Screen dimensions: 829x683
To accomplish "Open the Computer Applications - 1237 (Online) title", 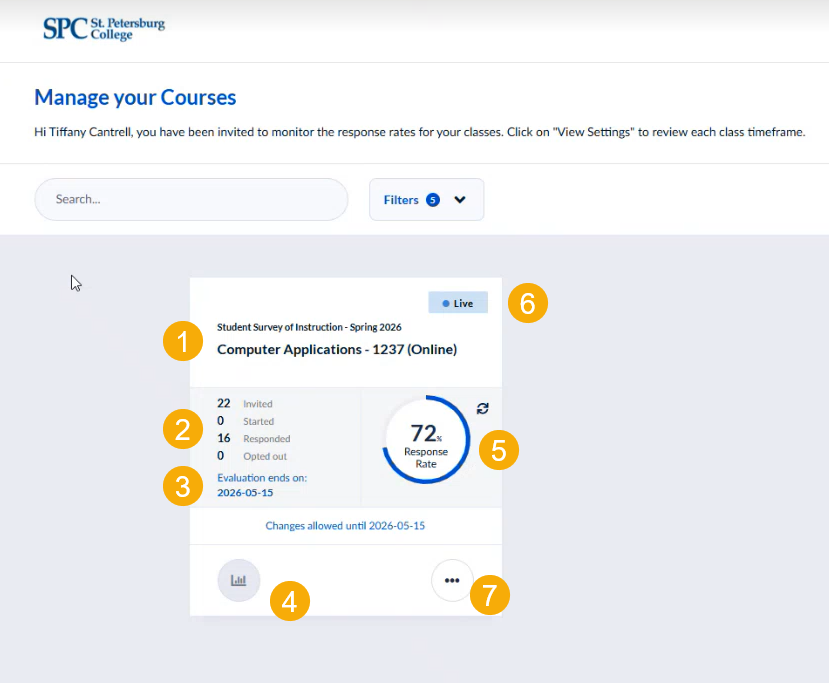I will pyautogui.click(x=337, y=349).
